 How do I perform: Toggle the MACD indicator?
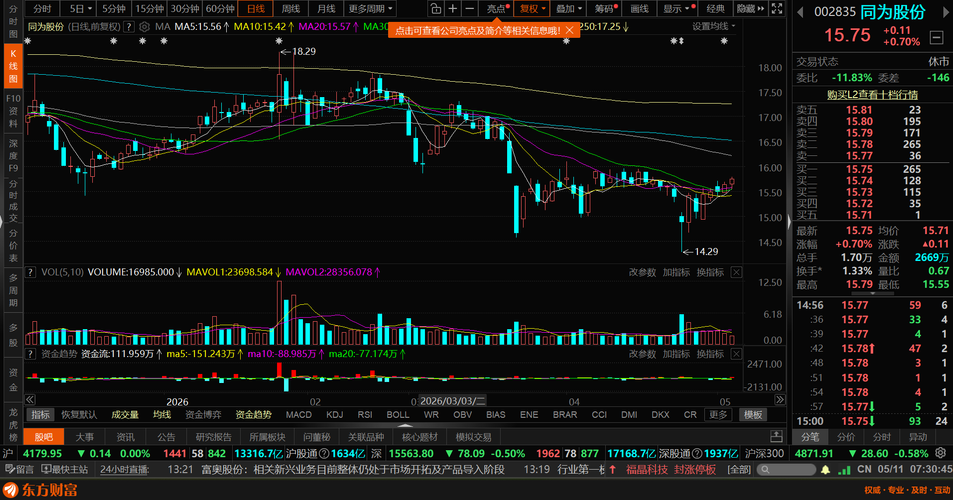(x=298, y=414)
